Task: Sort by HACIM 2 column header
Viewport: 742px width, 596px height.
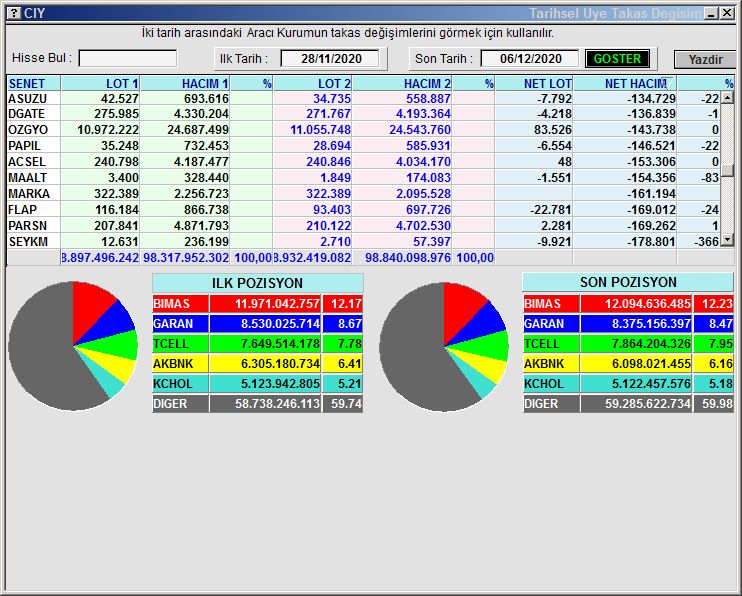Action: click(402, 83)
